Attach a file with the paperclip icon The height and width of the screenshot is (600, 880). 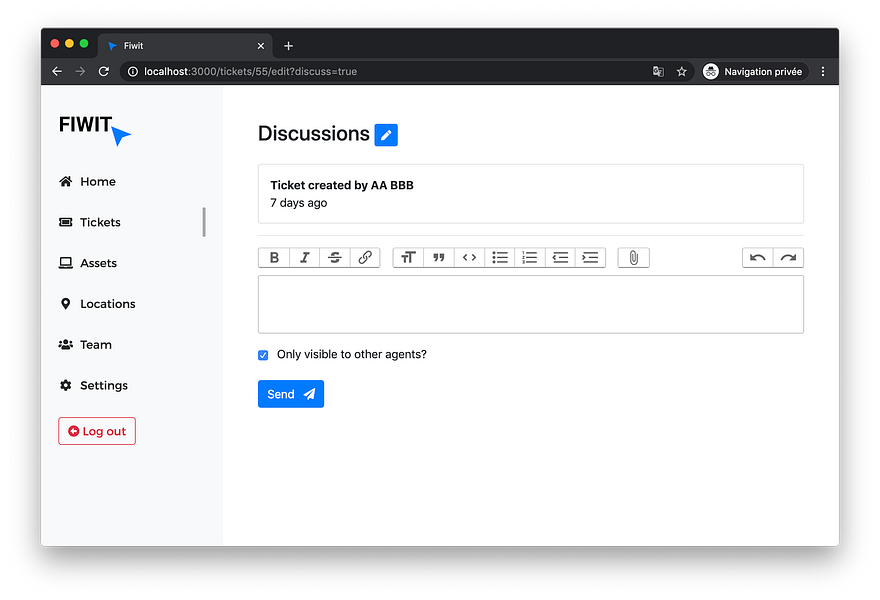point(634,258)
